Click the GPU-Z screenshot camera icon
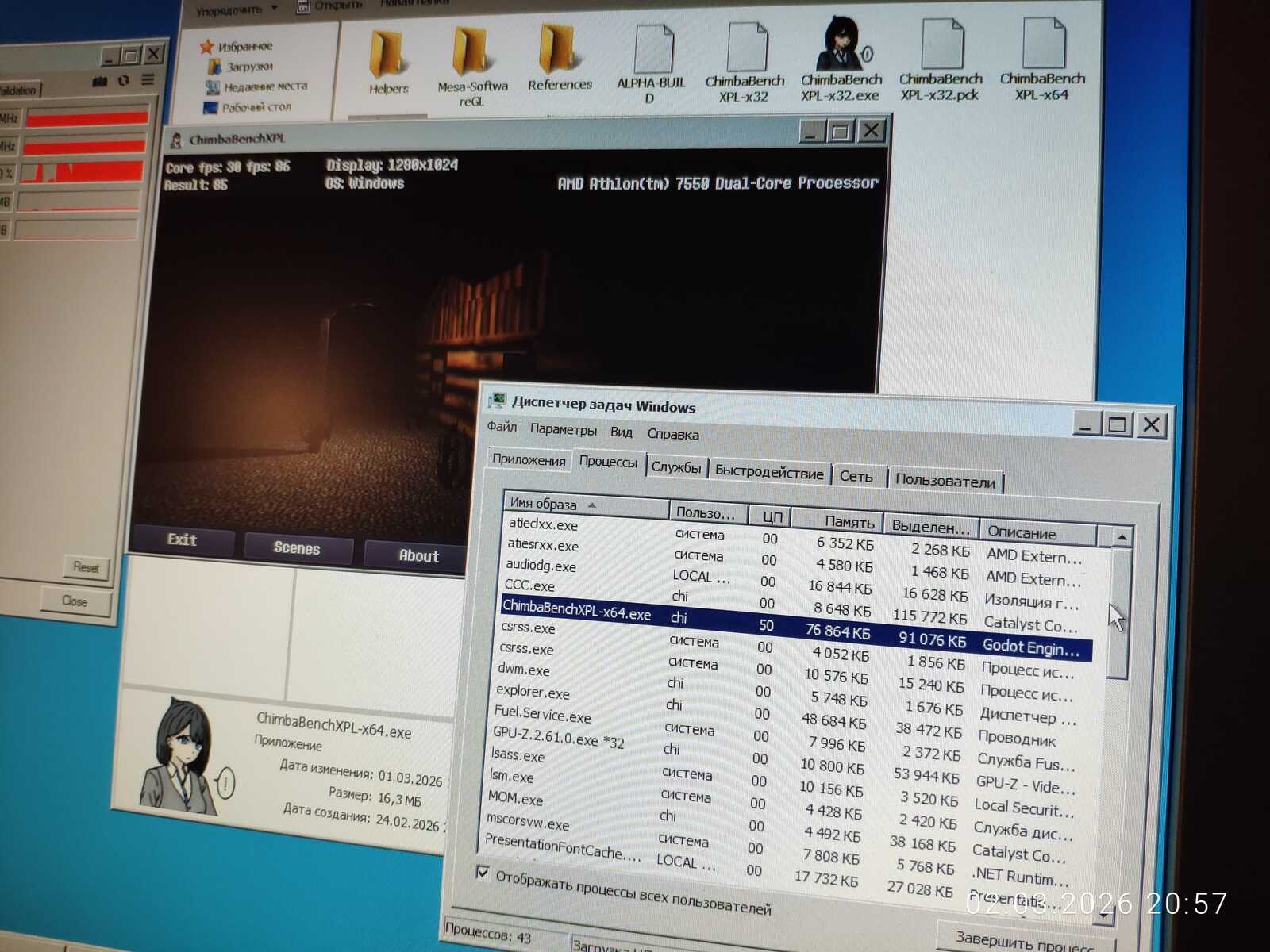The width and height of the screenshot is (1270, 952). (x=100, y=81)
